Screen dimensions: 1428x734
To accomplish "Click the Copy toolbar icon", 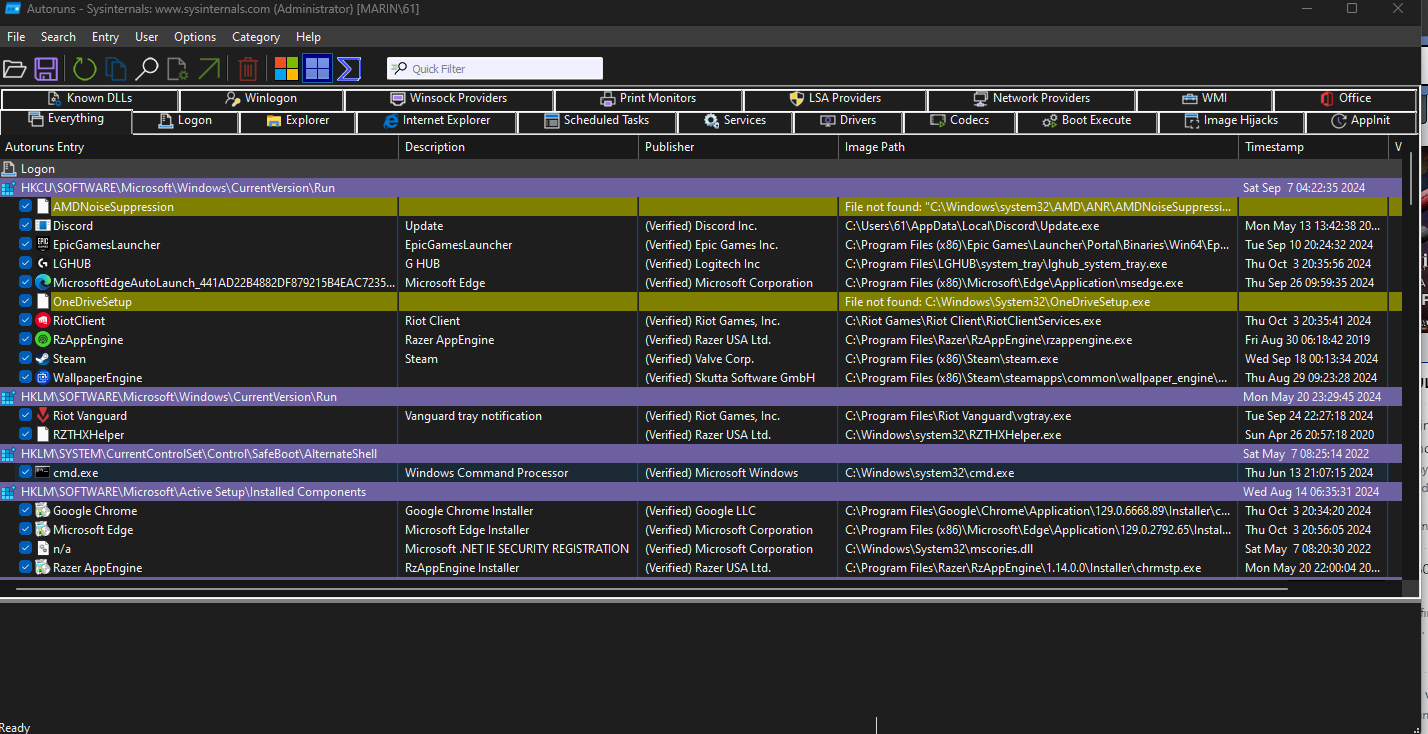I will click(x=116, y=69).
